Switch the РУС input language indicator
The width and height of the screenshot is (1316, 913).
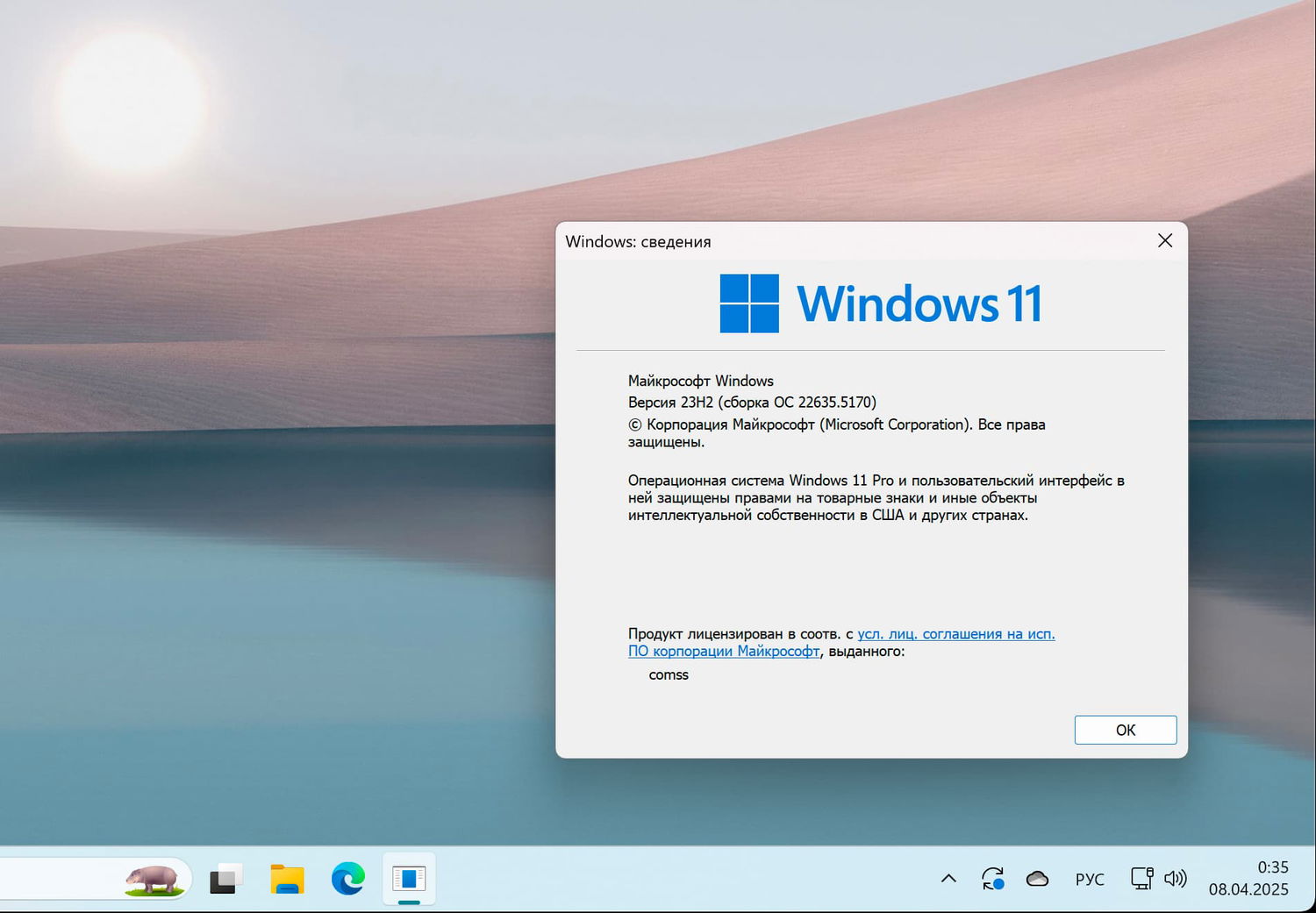pos(1090,879)
